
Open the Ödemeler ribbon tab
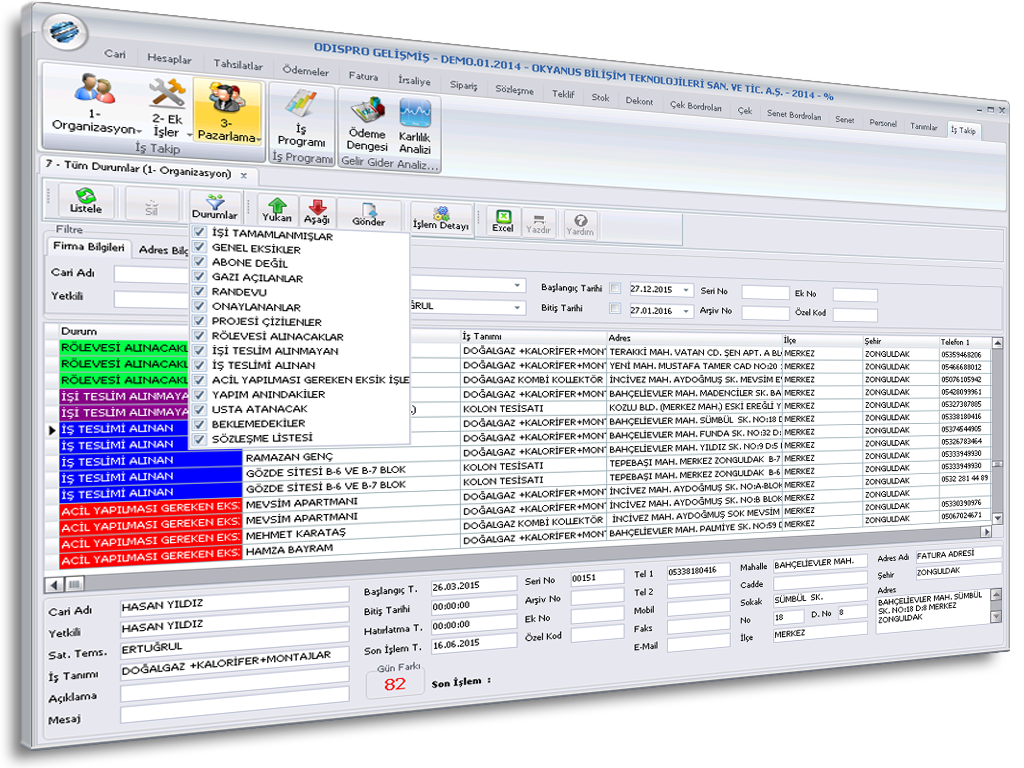[306, 70]
